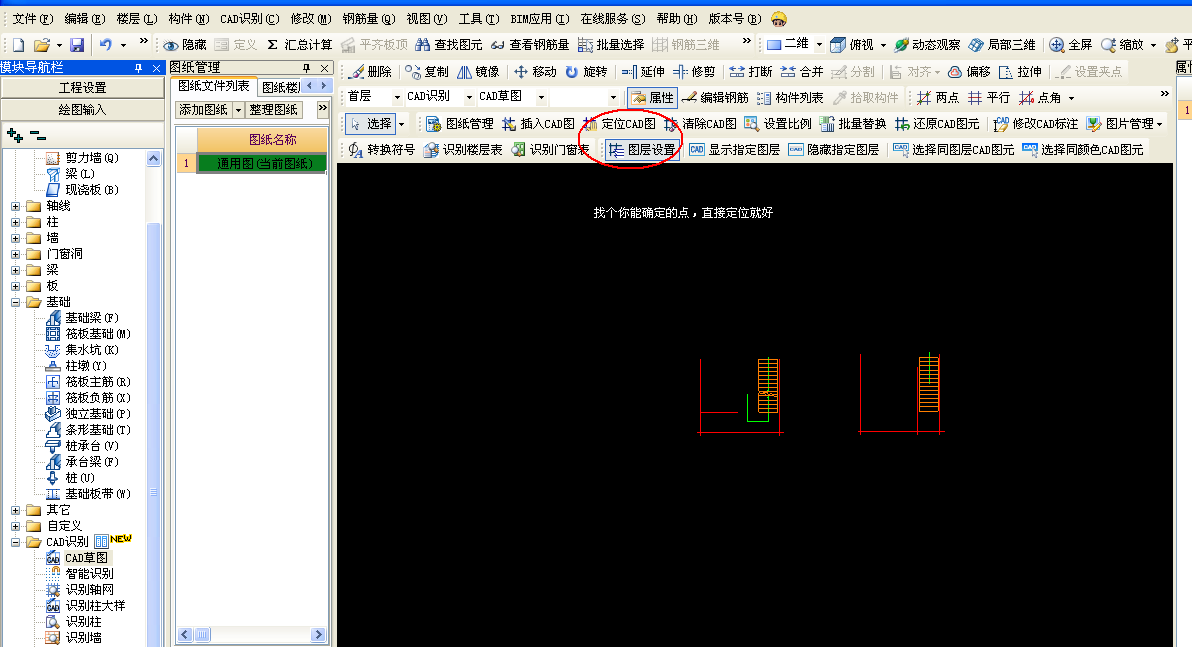Click the Open folder icon
This screenshot has width=1192, height=647.
(x=42, y=45)
